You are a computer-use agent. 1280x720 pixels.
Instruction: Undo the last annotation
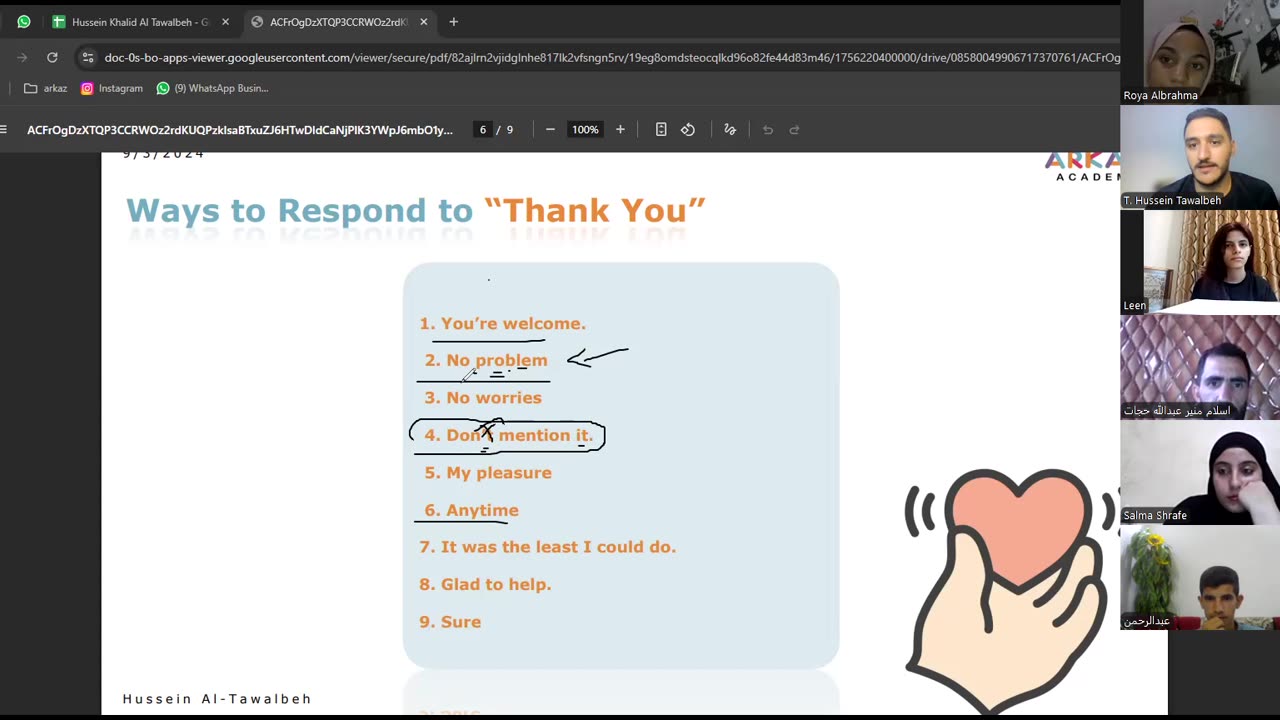768,129
